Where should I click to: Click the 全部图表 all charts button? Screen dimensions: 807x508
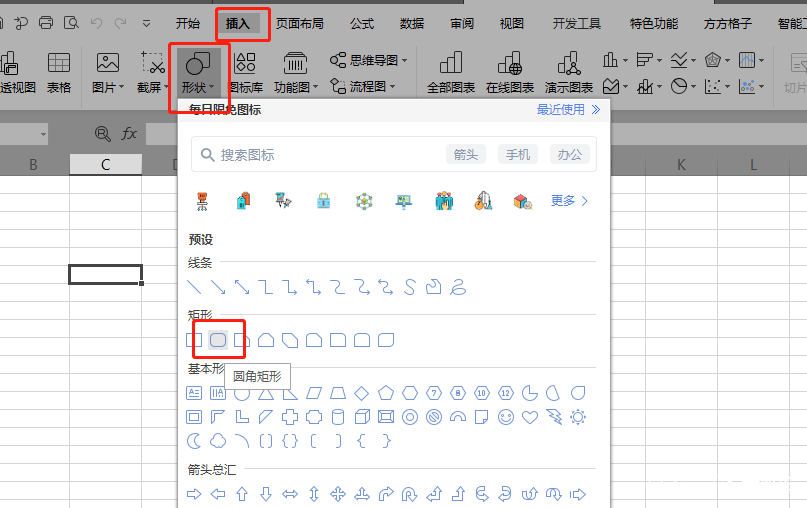451,73
